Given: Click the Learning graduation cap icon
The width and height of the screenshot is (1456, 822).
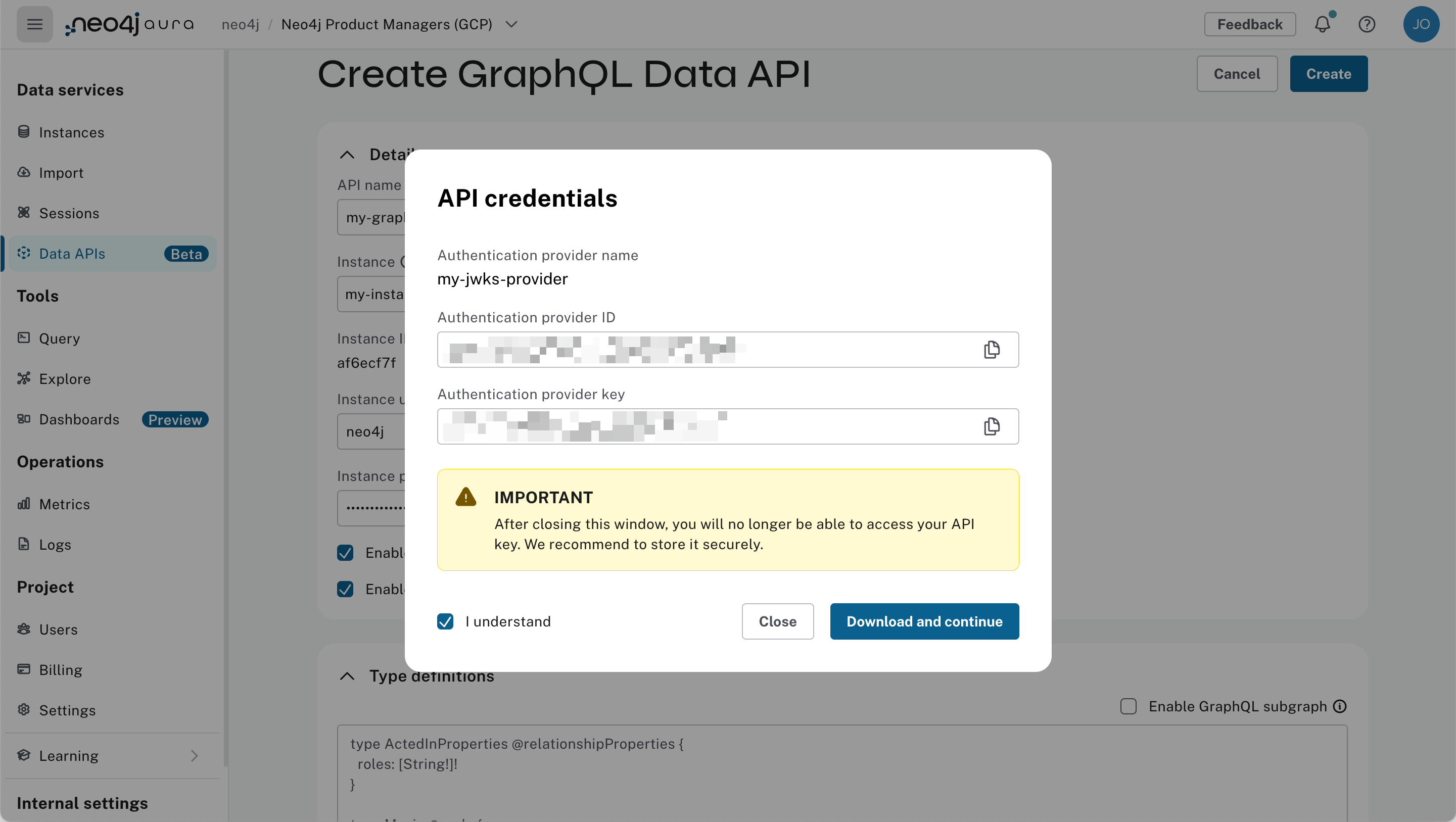Looking at the screenshot, I should pyautogui.click(x=24, y=755).
